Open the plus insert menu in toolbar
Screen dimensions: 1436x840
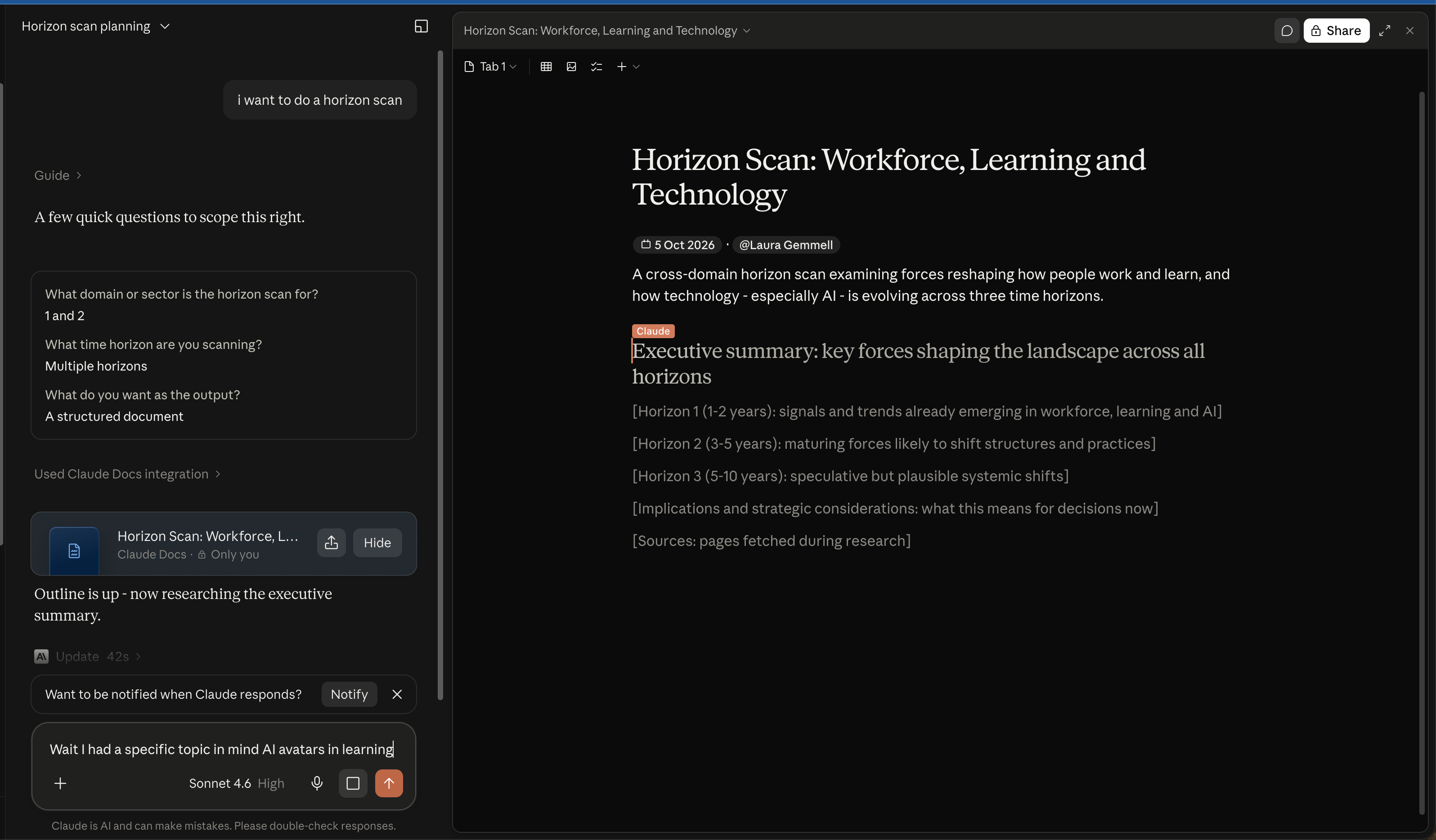628,67
